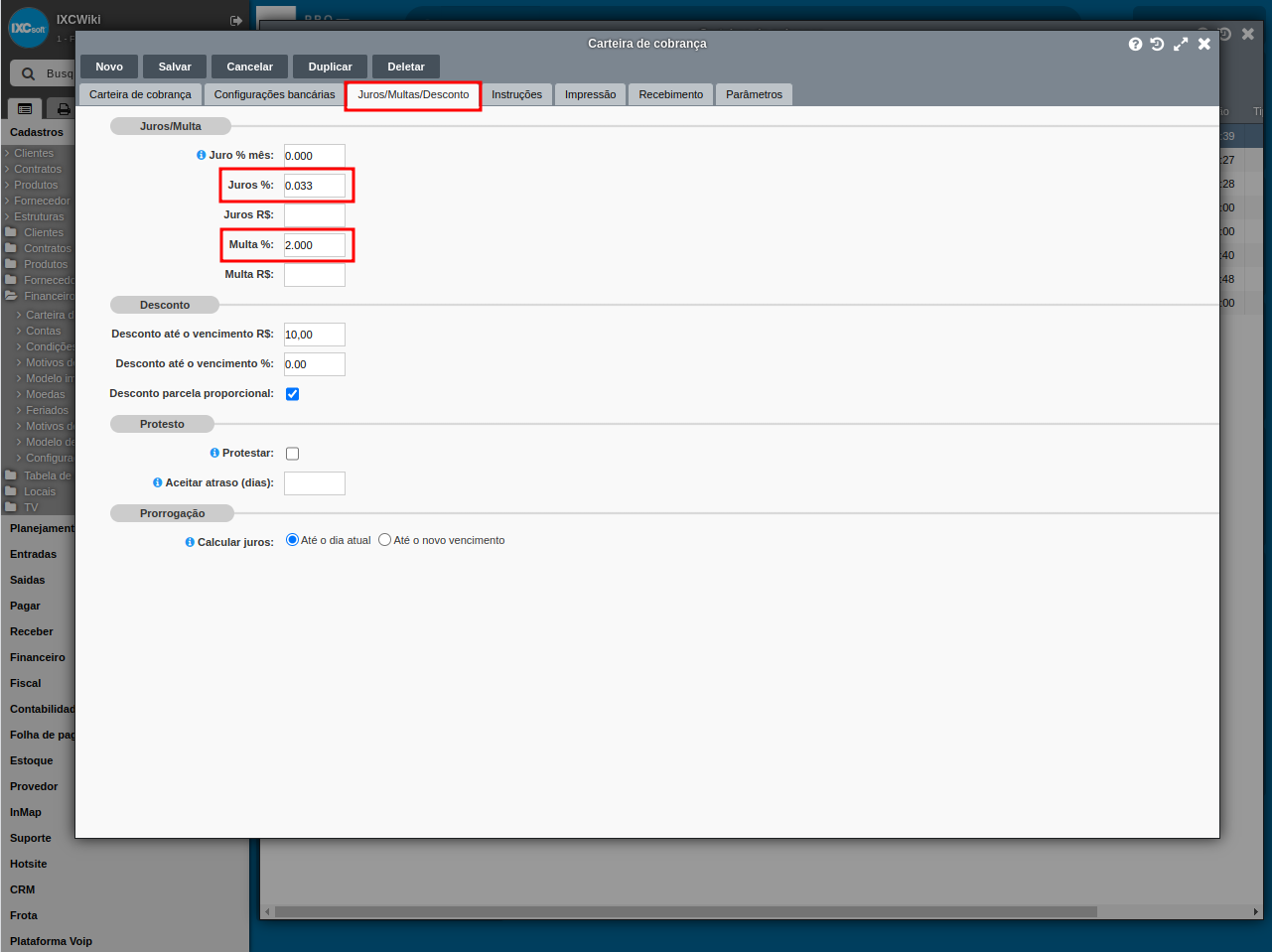This screenshot has width=1272, height=952.
Task: Click Desconto até o vencimento R$ field
Action: 315,335
